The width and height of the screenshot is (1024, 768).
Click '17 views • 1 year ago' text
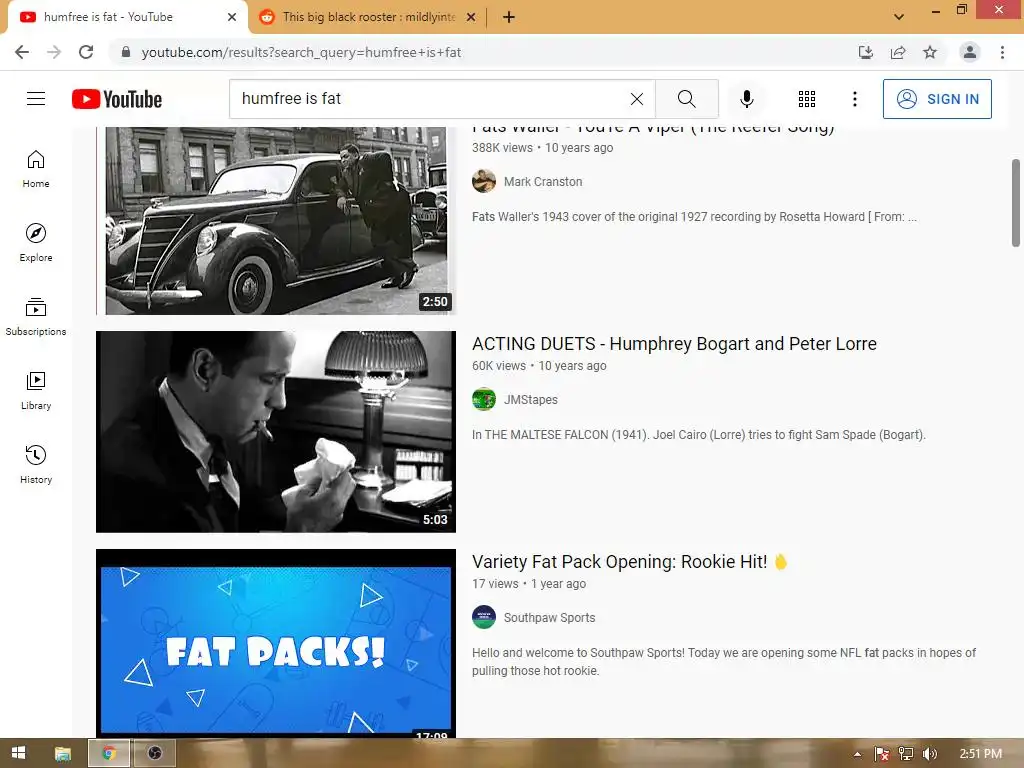(x=528, y=584)
